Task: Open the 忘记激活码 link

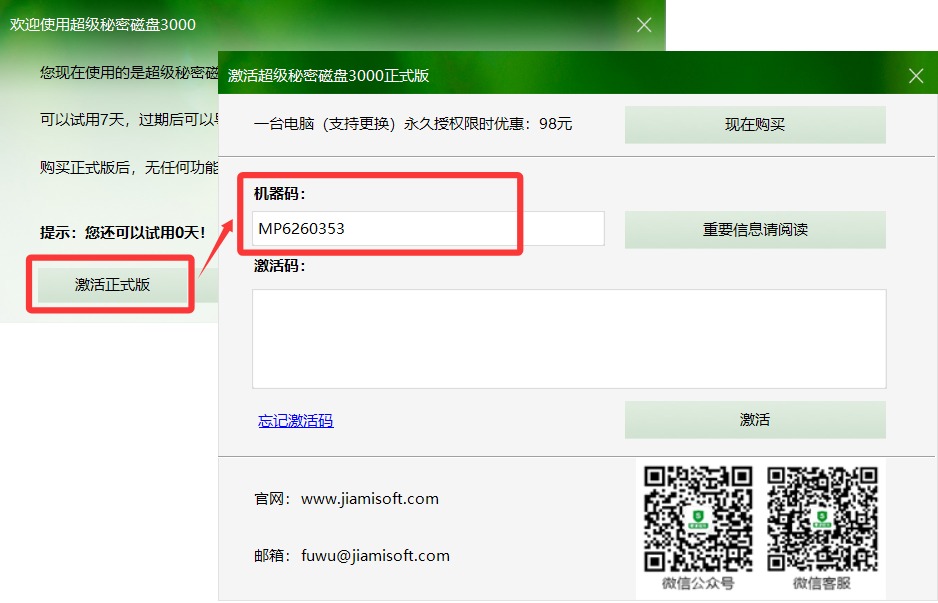Action: click(296, 421)
